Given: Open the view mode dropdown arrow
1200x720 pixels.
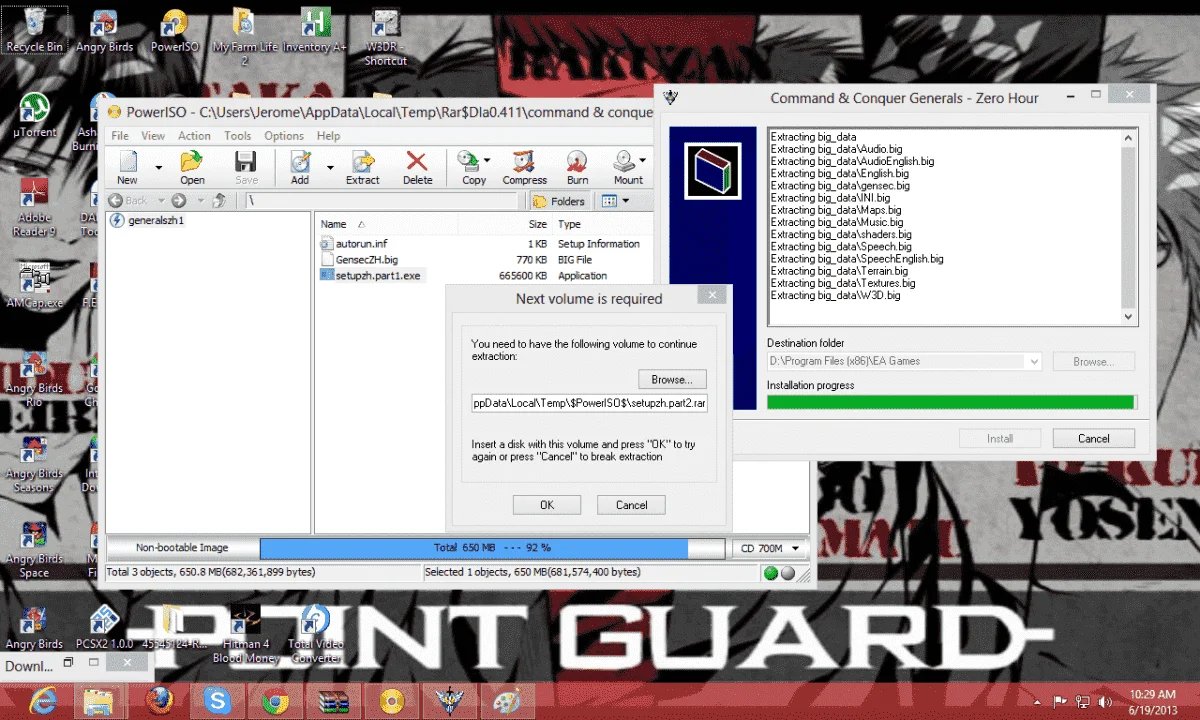Looking at the screenshot, I should click(626, 201).
